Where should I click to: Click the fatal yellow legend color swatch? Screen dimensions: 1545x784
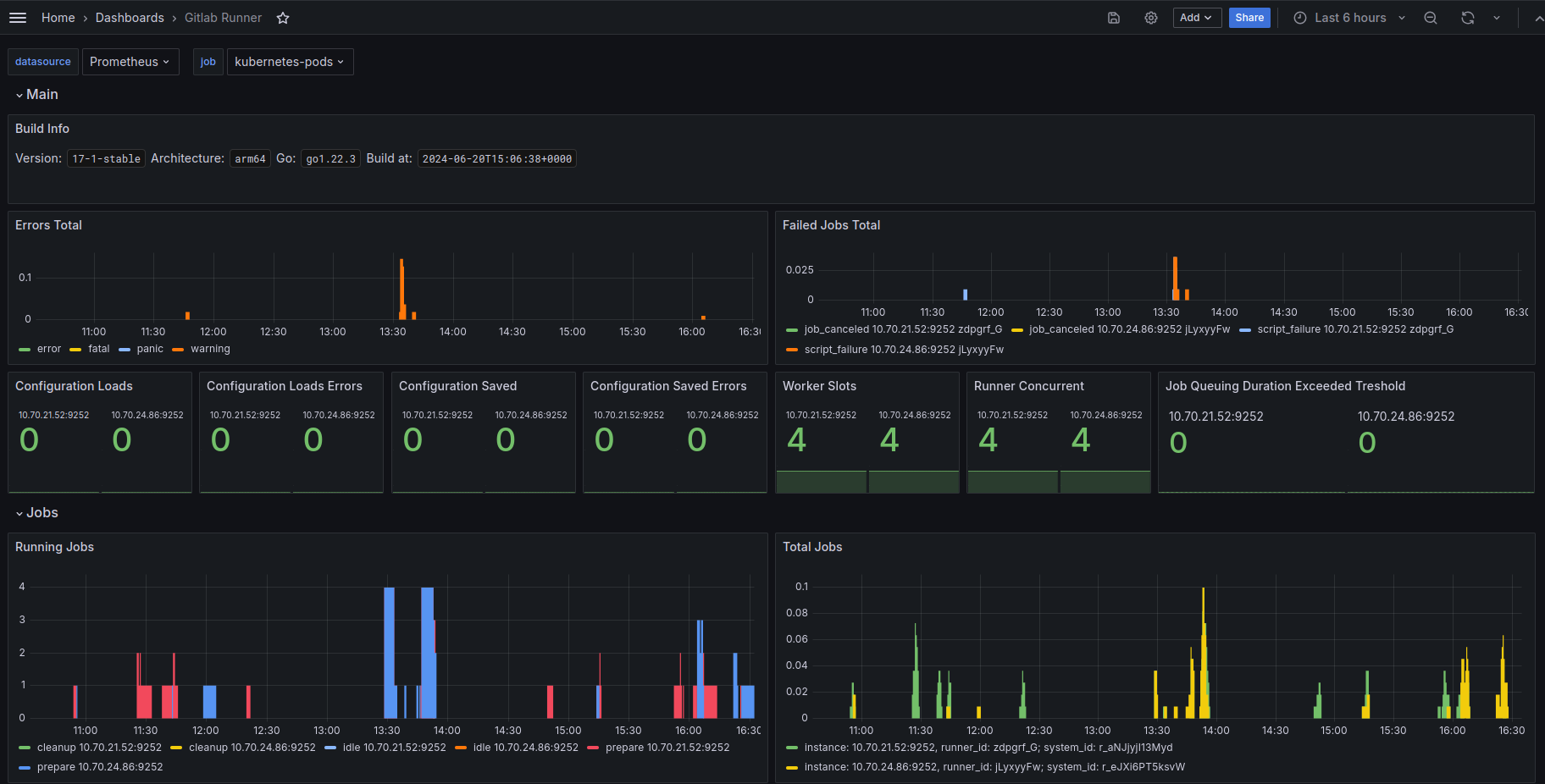(x=75, y=349)
